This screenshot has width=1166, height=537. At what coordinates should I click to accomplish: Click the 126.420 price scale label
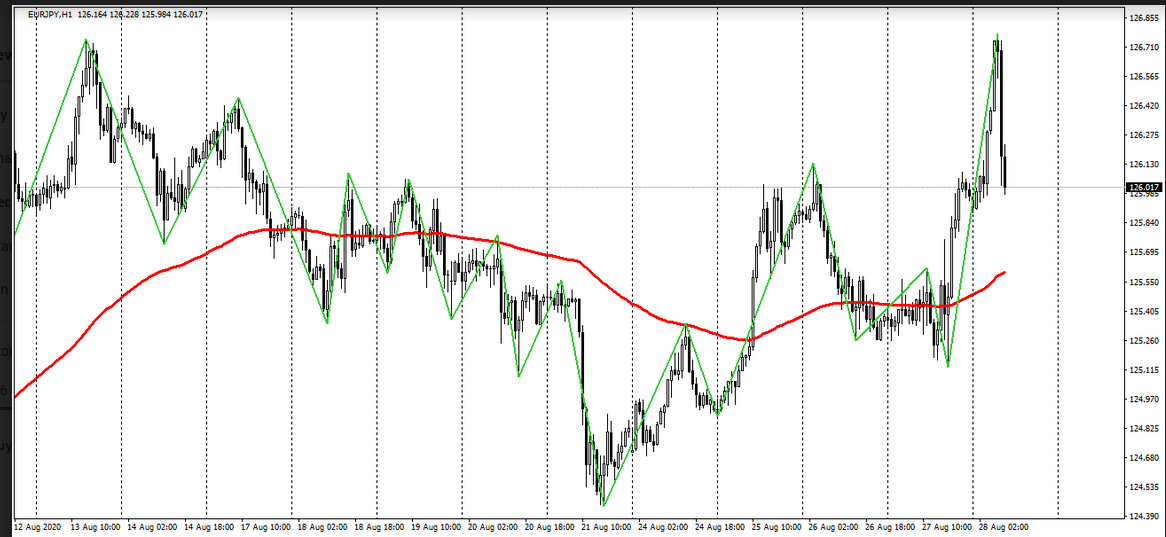[1144, 106]
